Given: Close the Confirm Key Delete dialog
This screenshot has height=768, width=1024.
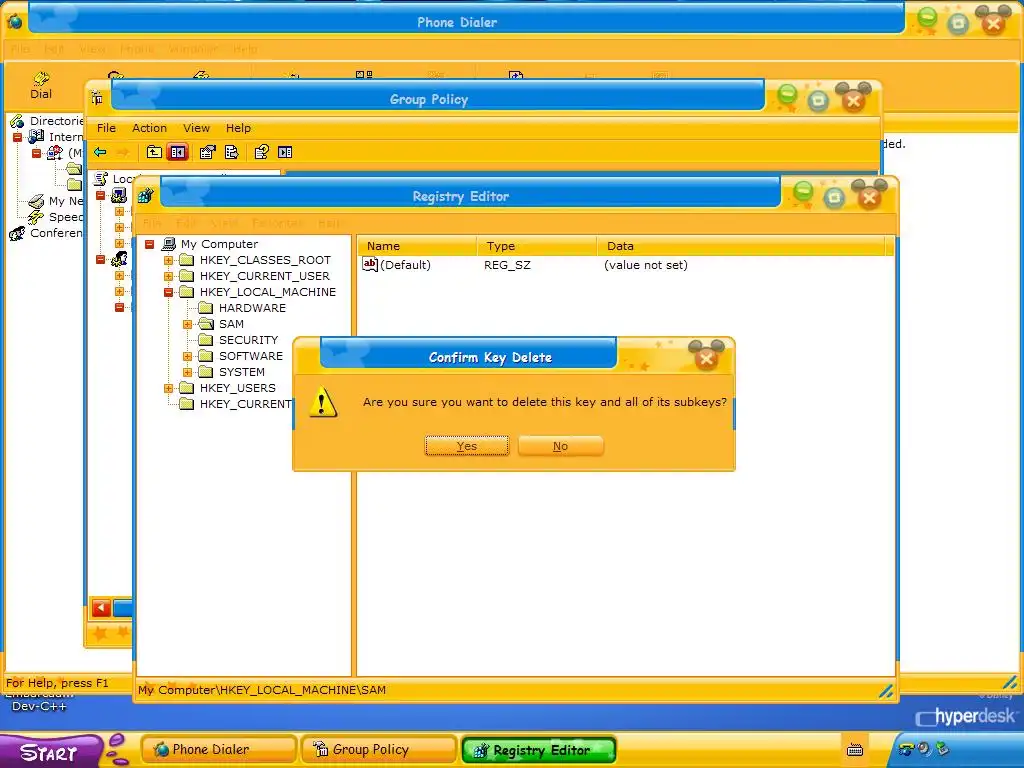Looking at the screenshot, I should 706,358.
